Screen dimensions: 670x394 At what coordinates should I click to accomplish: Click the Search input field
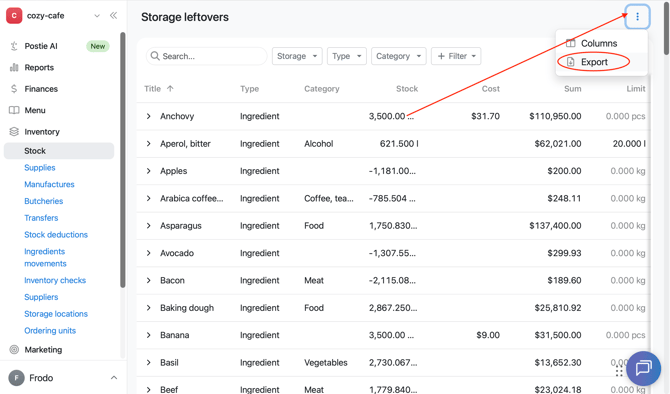(x=206, y=56)
